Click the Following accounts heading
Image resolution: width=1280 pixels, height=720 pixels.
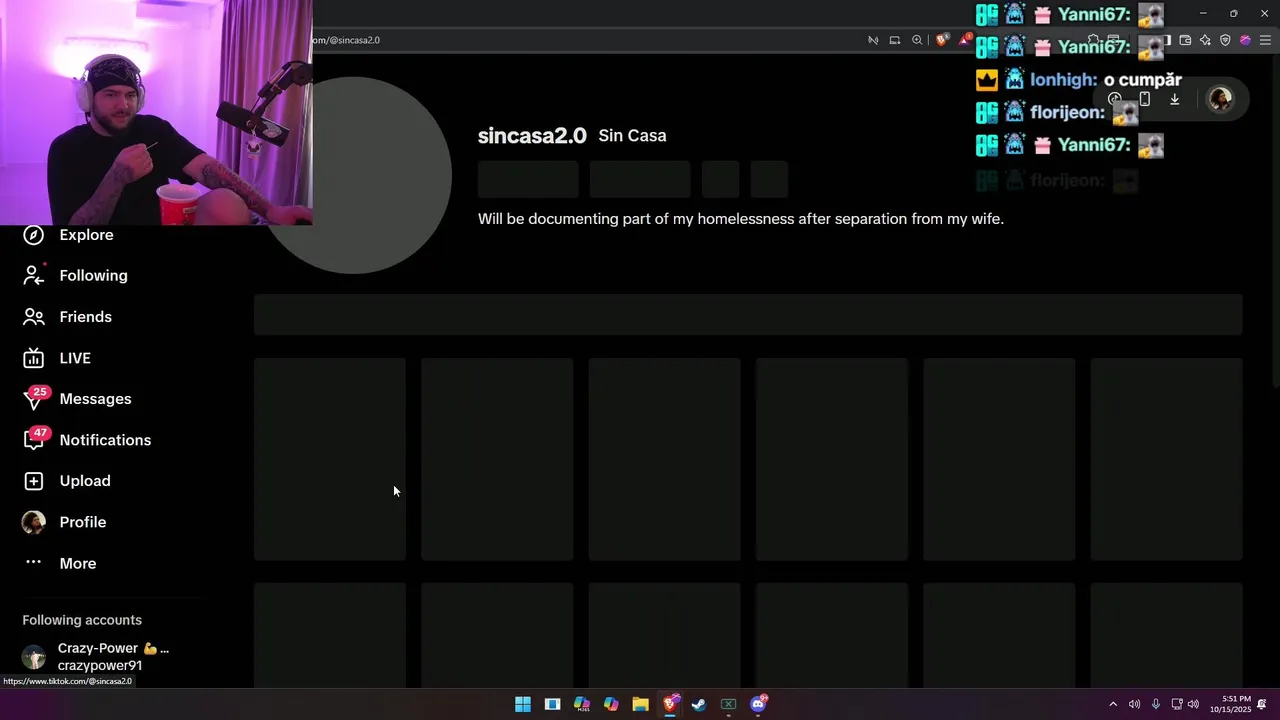[82, 620]
